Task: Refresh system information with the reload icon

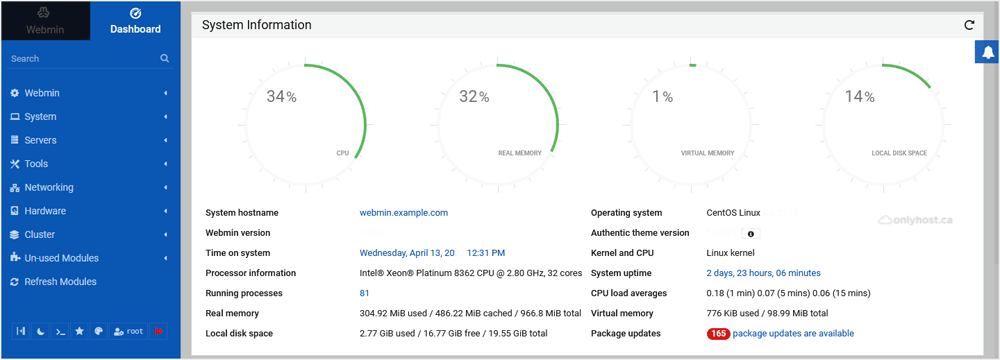Action: tap(969, 25)
